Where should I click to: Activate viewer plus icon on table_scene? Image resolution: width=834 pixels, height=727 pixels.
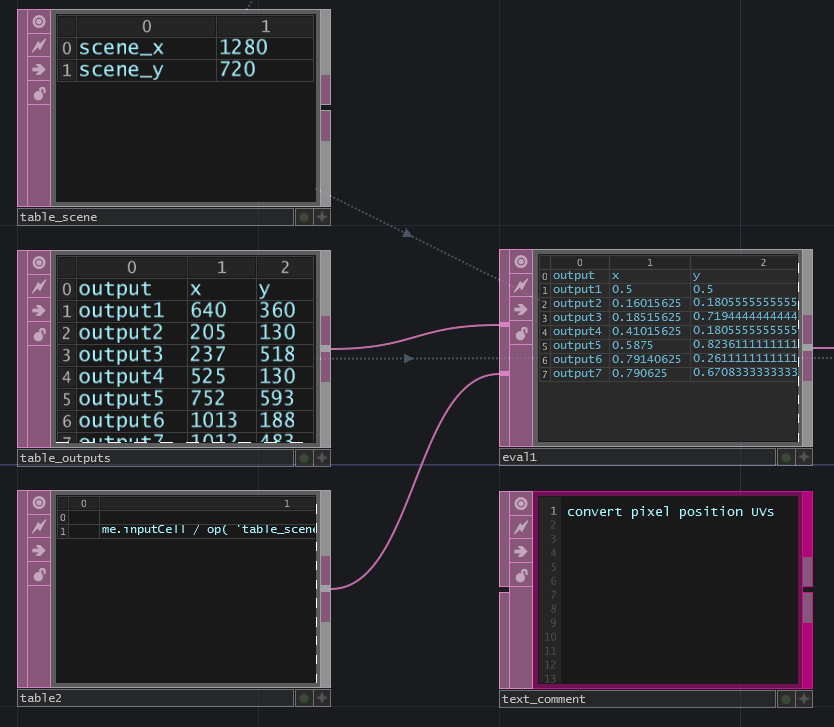(x=322, y=217)
